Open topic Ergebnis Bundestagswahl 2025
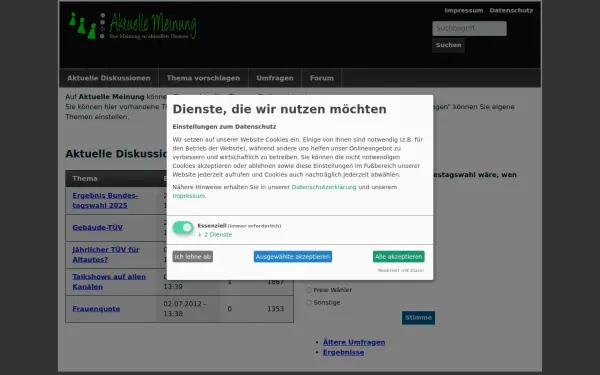The width and height of the screenshot is (600, 375). [105, 201]
